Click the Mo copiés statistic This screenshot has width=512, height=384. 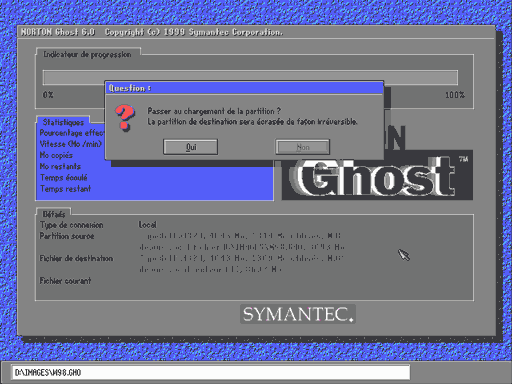click(56, 155)
